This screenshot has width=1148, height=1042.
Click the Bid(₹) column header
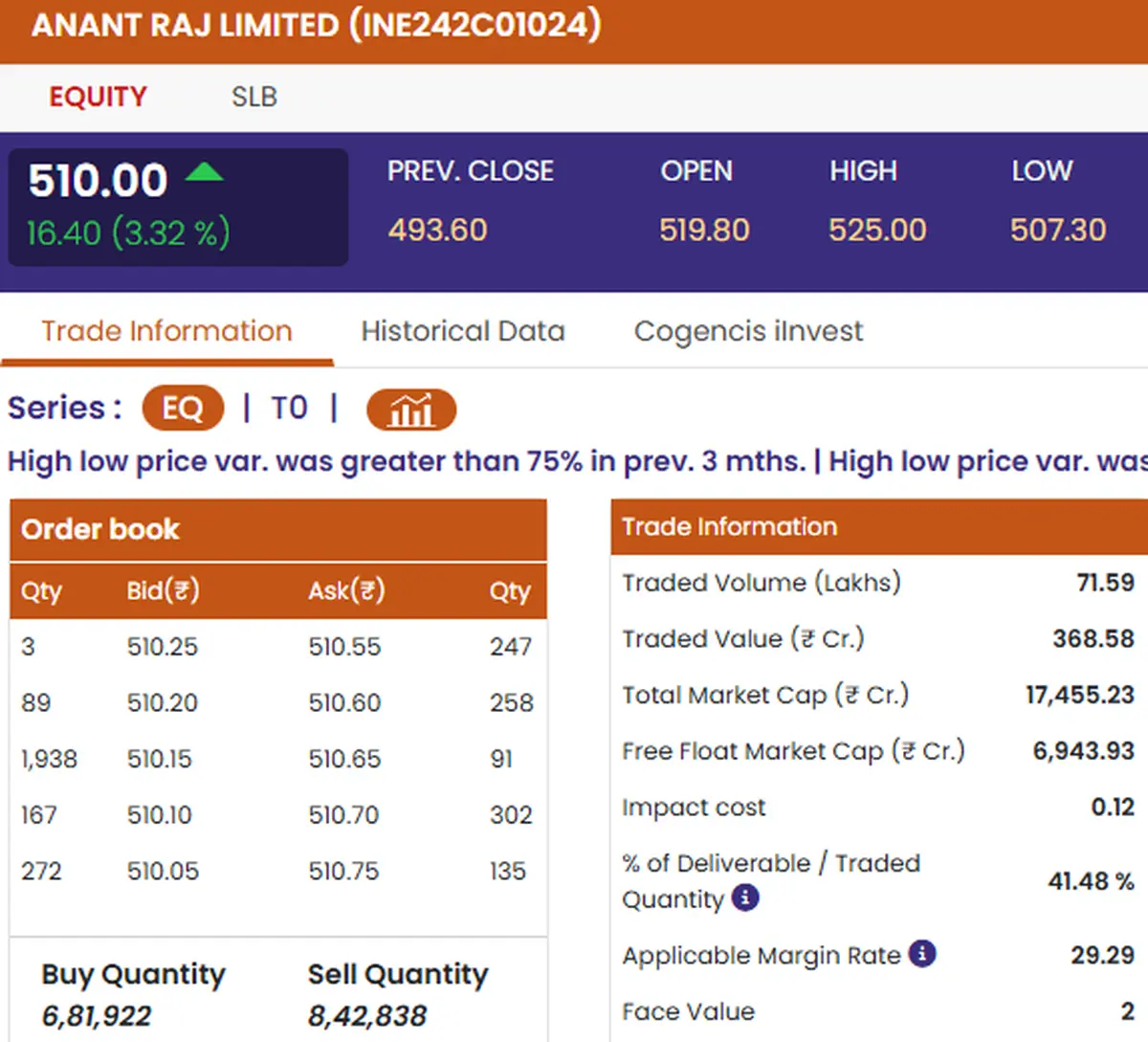click(164, 590)
